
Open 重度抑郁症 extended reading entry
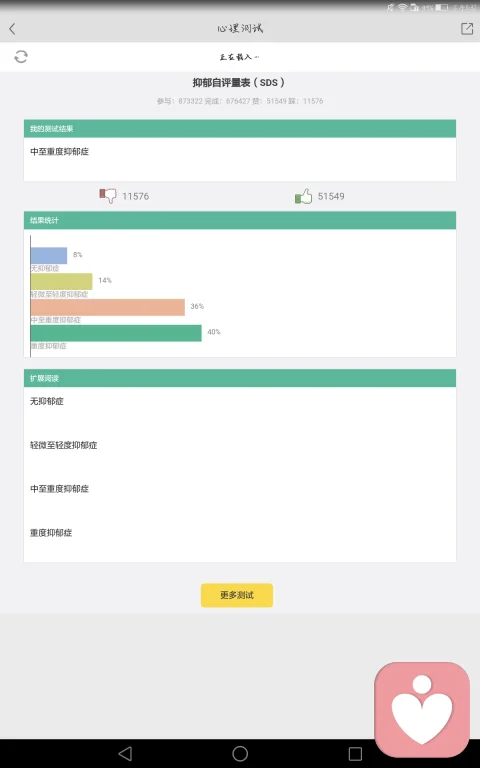coord(51,533)
